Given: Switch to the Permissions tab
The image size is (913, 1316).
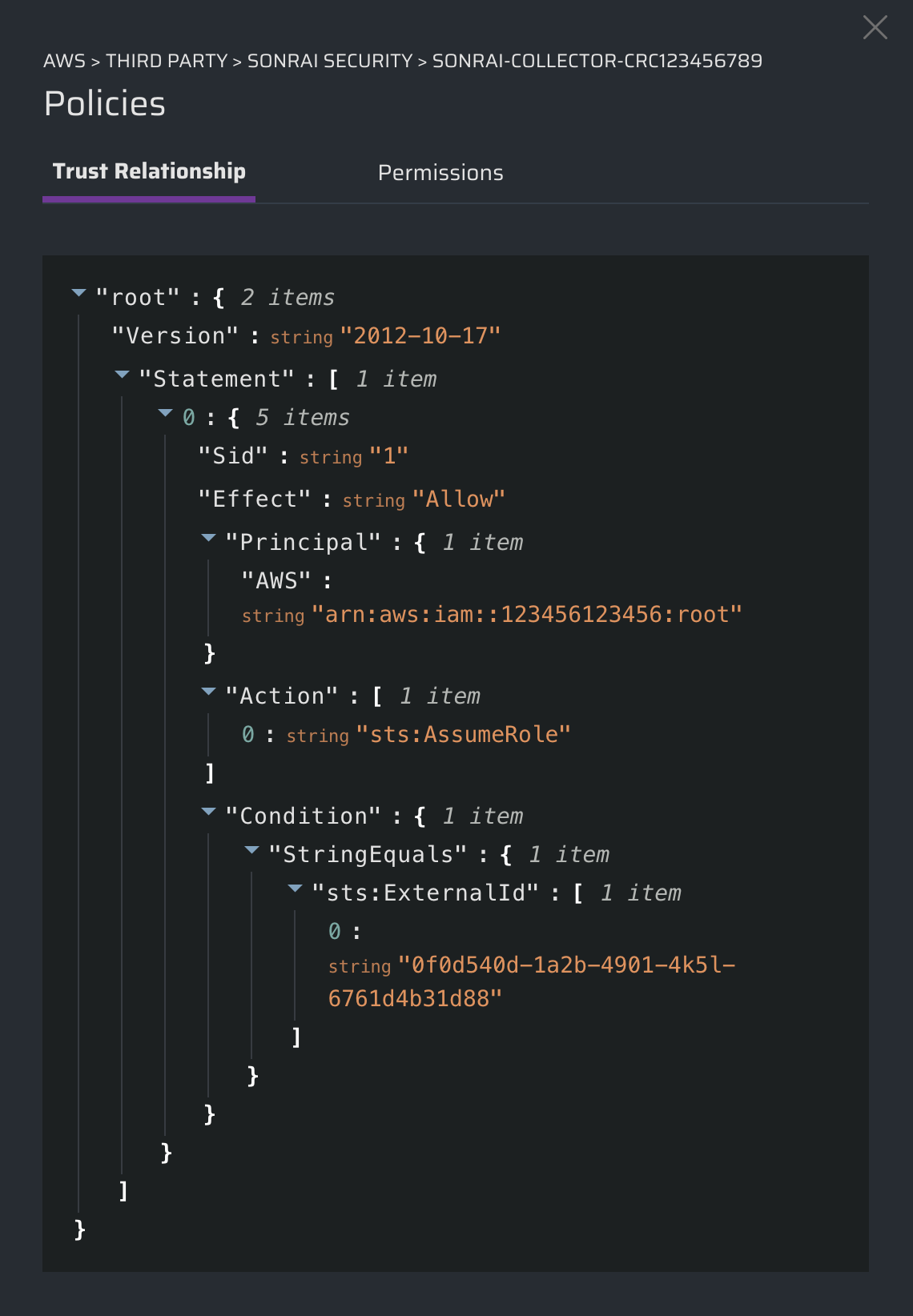Looking at the screenshot, I should (x=440, y=173).
